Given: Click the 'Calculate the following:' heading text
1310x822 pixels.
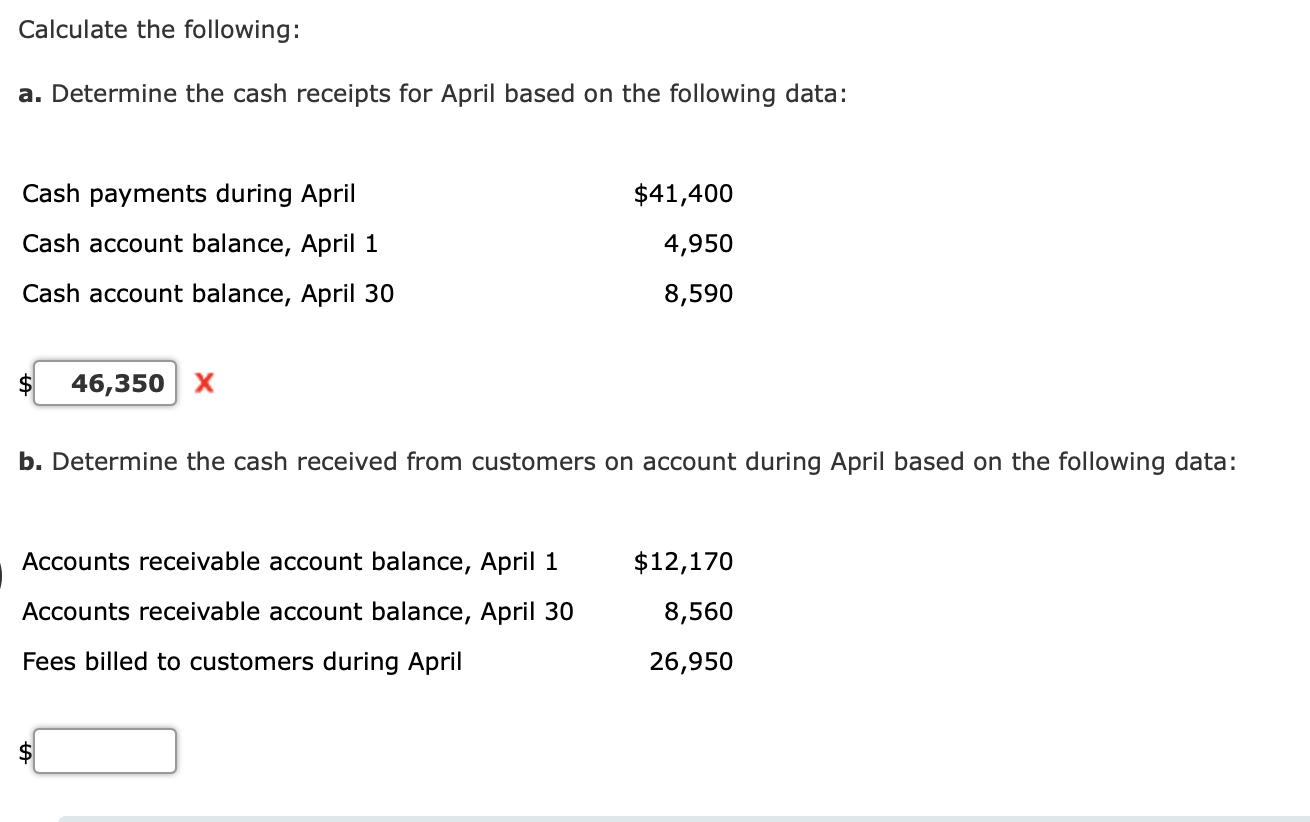Looking at the screenshot, I should point(158,30).
